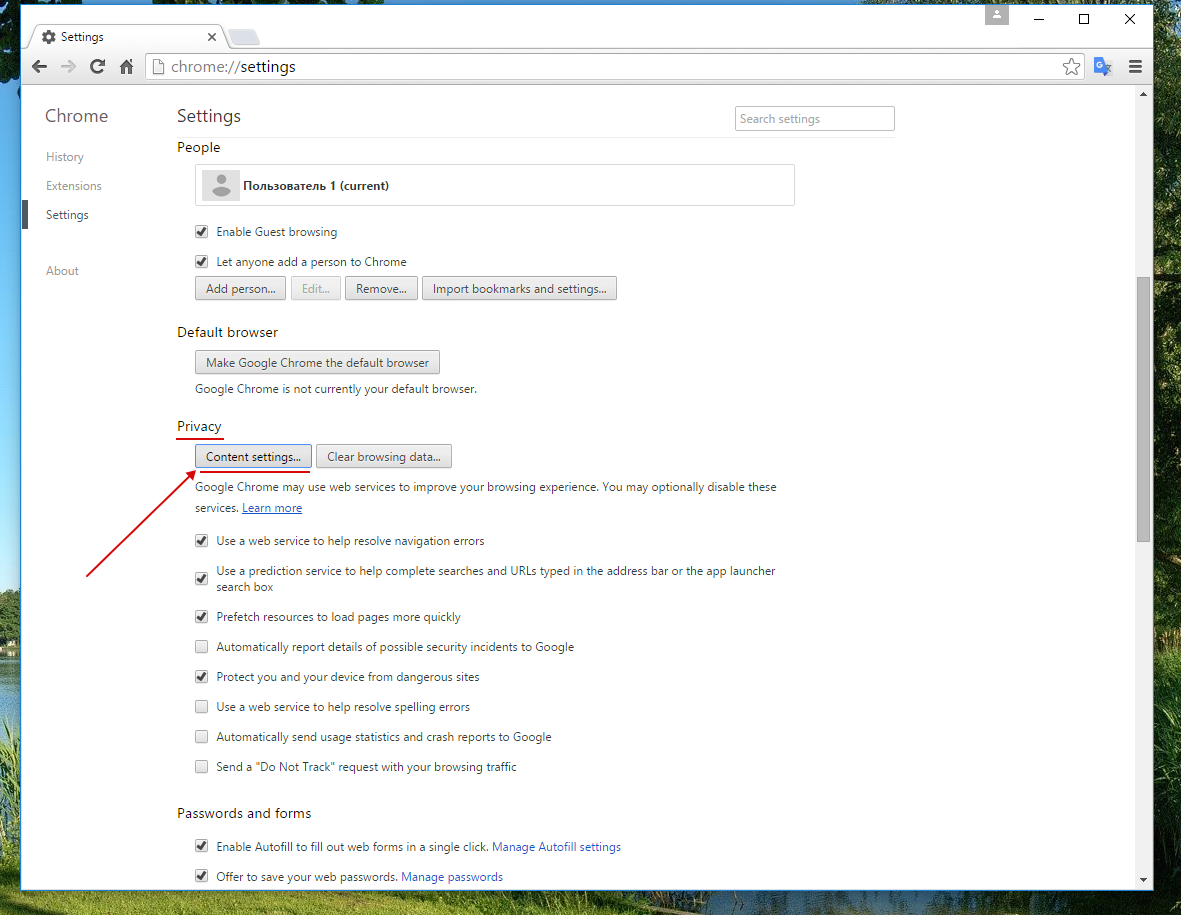The width and height of the screenshot is (1181, 915).
Task: Open Import bookmarks and settings
Action: [x=519, y=288]
